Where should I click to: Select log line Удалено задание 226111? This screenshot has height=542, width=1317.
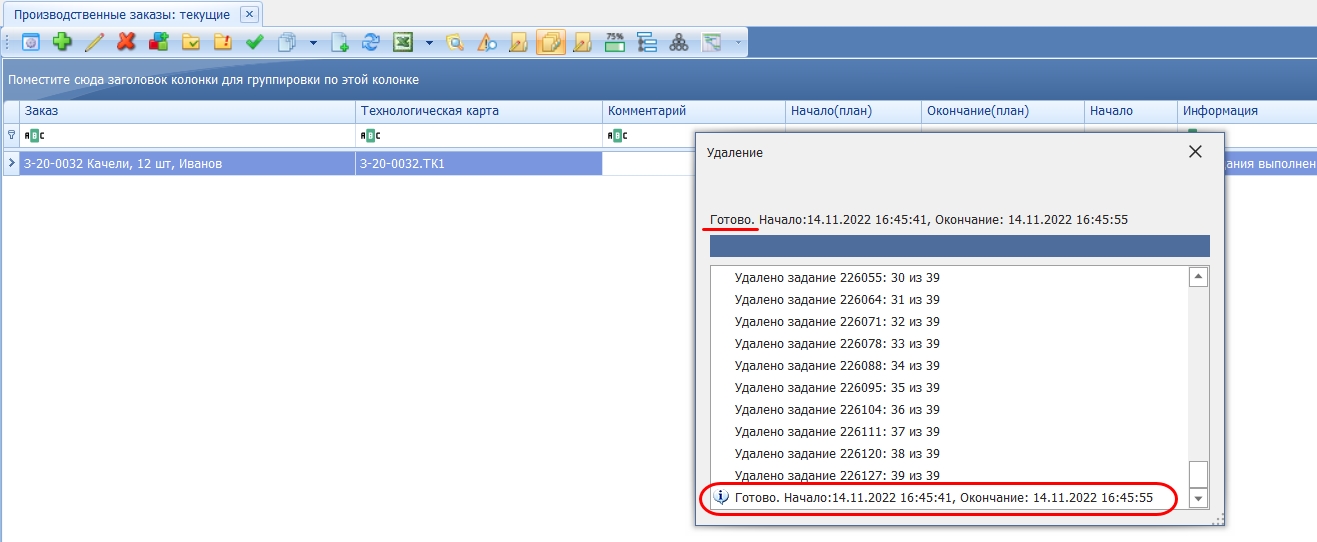[837, 431]
